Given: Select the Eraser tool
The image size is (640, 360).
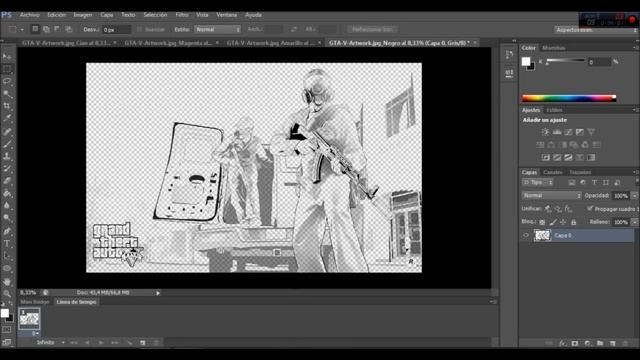Looking at the screenshot, I should click(7, 181).
